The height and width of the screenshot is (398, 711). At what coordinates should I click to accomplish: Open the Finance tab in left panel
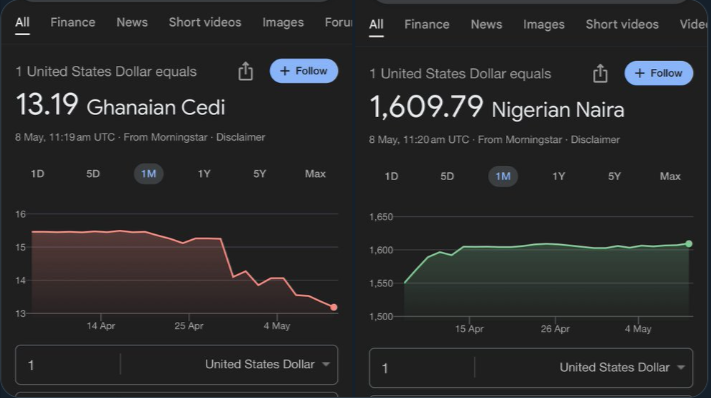(73, 22)
